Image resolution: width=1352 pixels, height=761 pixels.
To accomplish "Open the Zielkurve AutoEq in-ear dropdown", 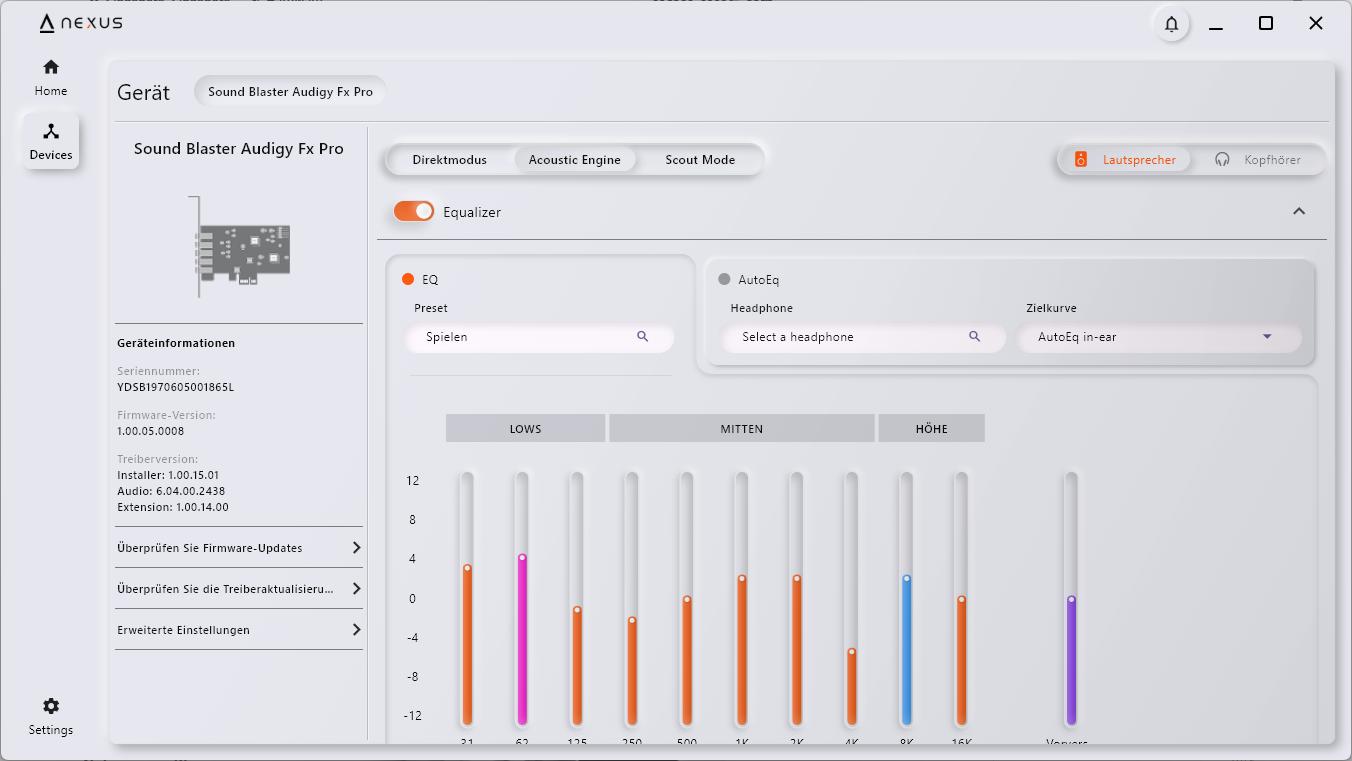I will 1266,337.
